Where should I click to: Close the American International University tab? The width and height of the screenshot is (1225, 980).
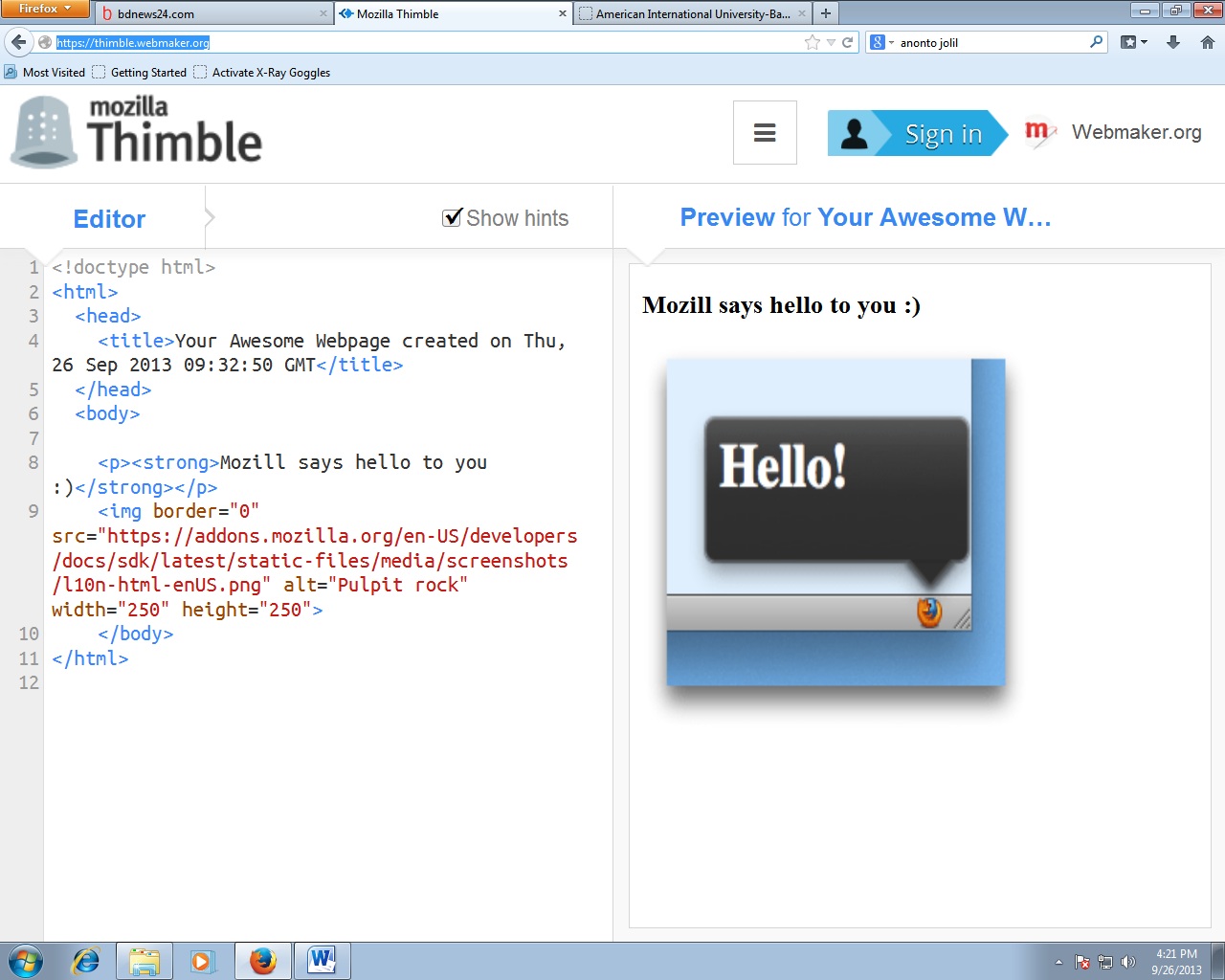click(x=802, y=13)
